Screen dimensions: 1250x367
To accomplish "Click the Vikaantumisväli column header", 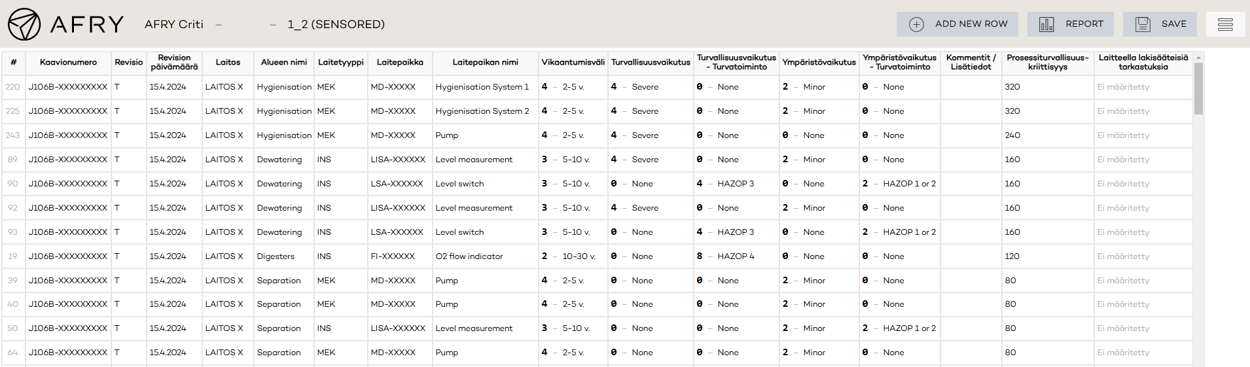I will click(x=573, y=62).
